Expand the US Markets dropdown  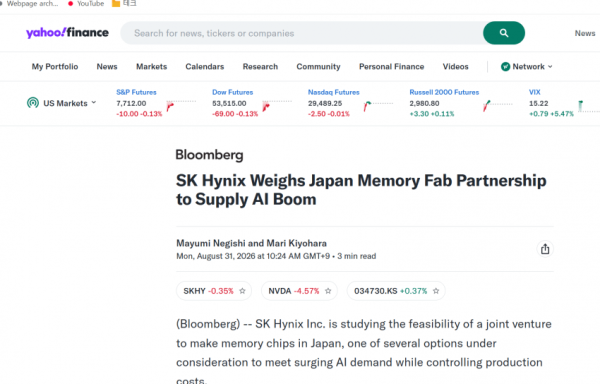tap(70, 103)
